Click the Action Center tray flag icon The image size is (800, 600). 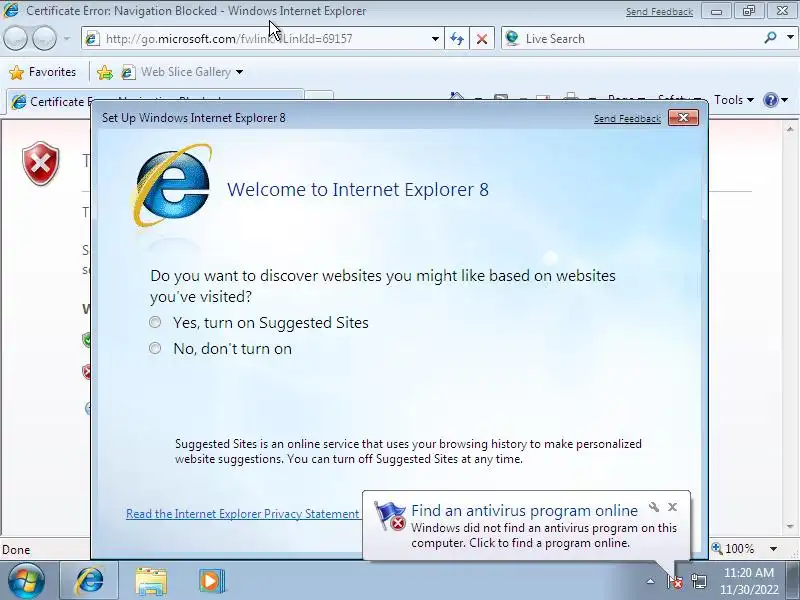coord(674,581)
